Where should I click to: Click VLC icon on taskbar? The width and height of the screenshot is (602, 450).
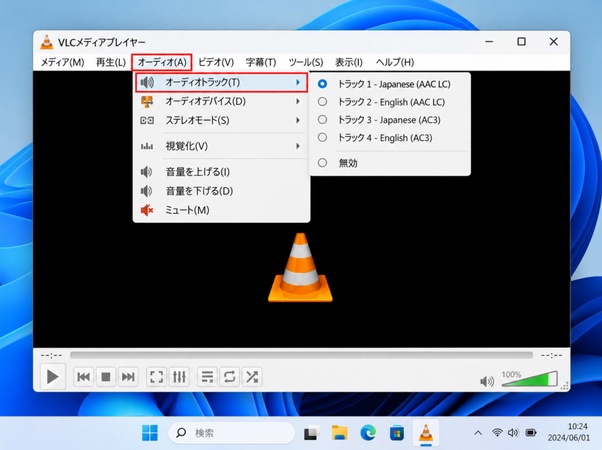pyautogui.click(x=425, y=433)
